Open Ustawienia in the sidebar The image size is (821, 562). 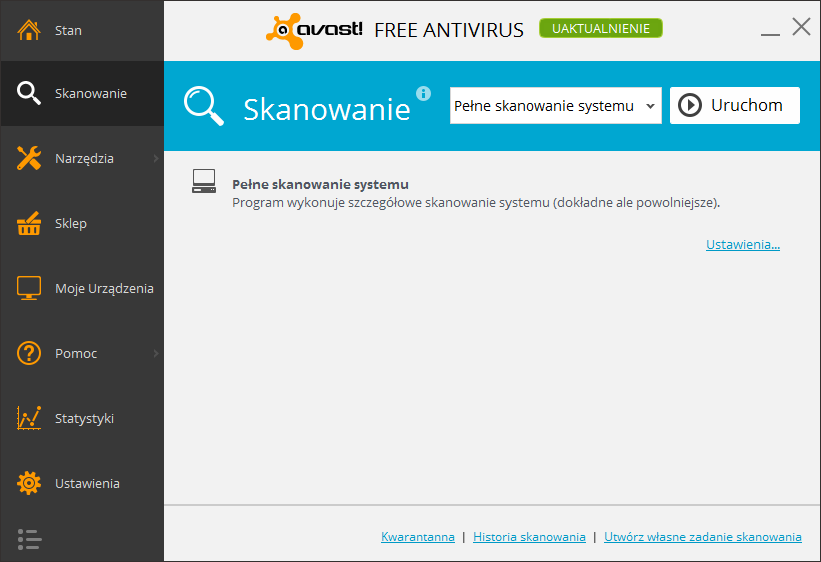[82, 483]
